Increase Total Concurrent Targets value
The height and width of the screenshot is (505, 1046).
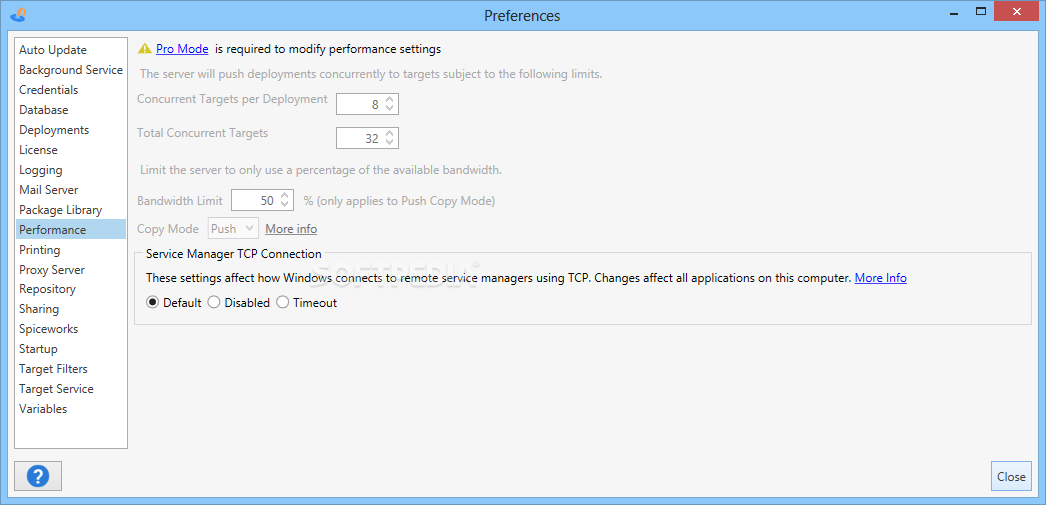click(x=390, y=133)
